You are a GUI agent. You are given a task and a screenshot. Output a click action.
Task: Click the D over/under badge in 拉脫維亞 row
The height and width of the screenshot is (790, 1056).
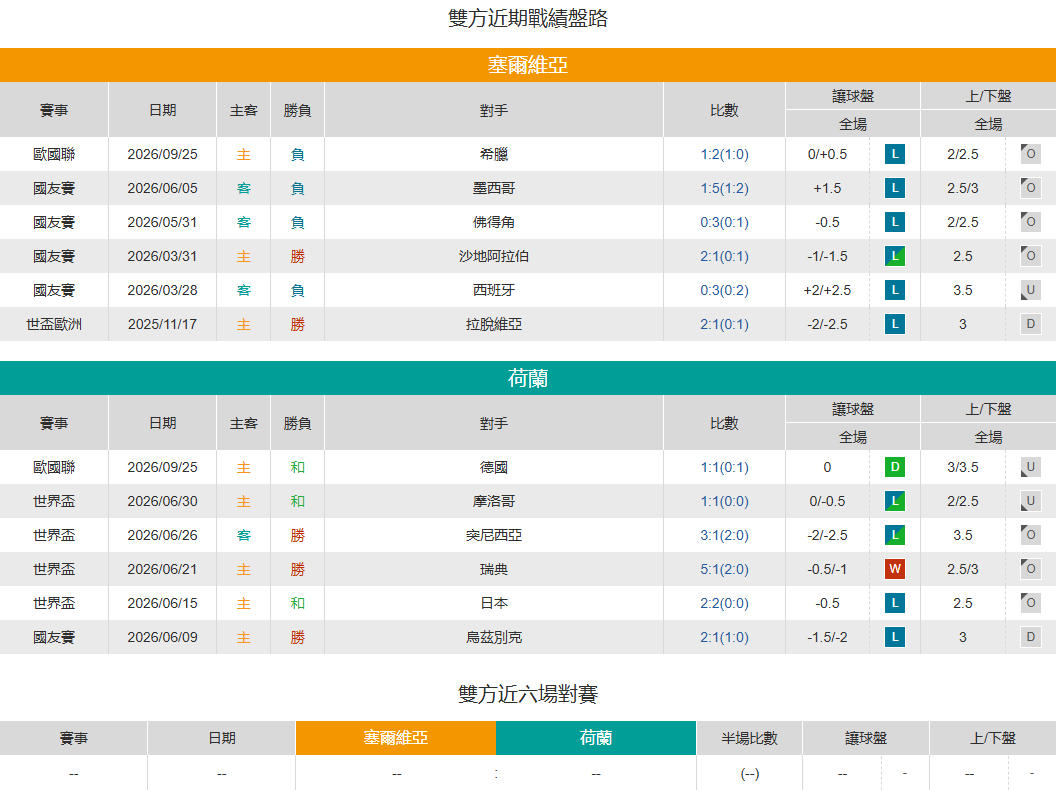[x=1030, y=324]
